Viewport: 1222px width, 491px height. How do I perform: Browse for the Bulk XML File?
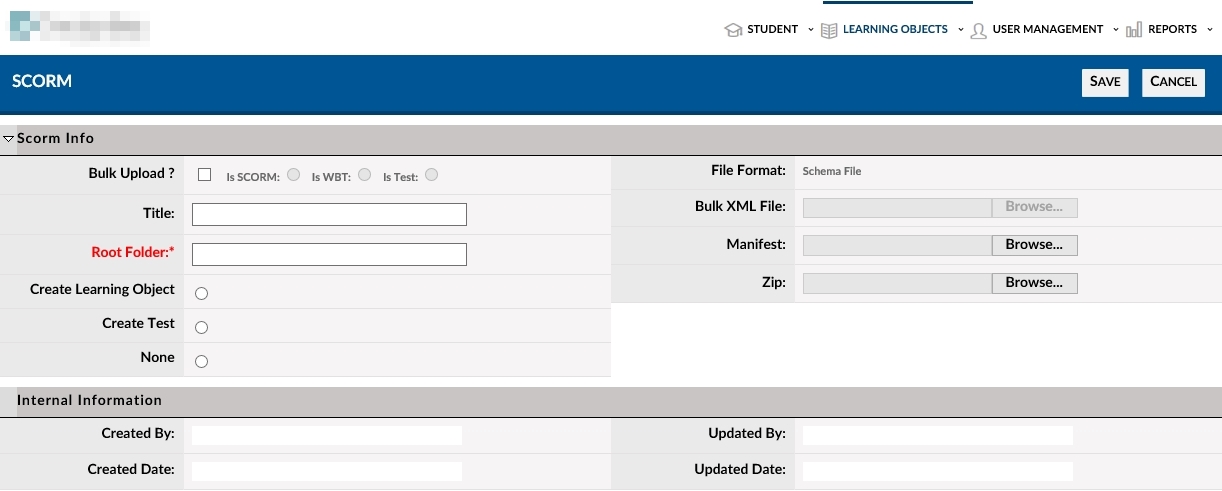click(x=1034, y=207)
